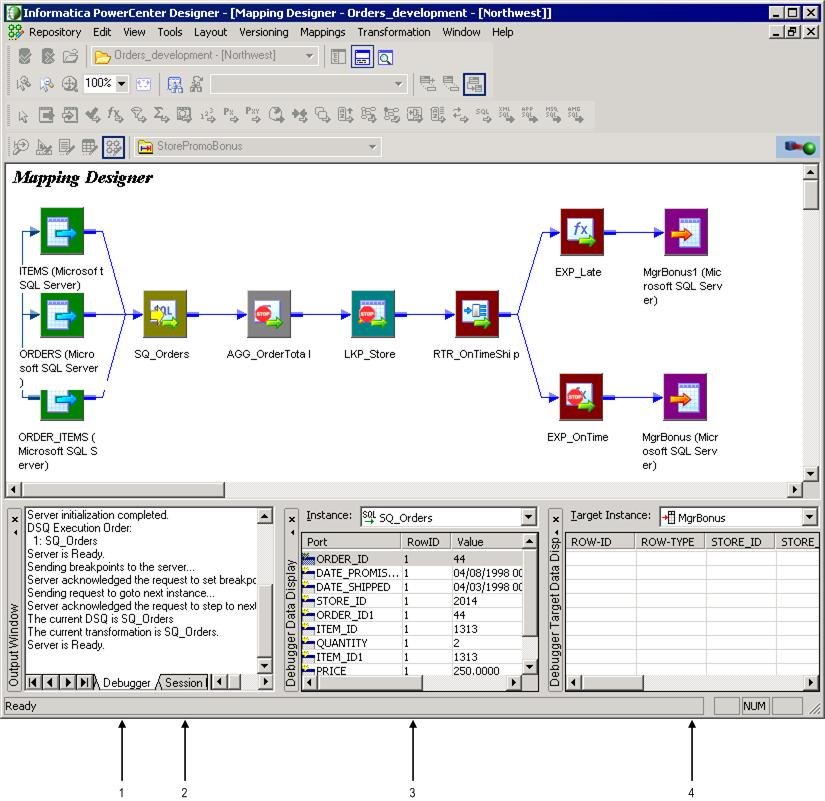
Task: Click the highlighted debugger toolbar icon
Action: pos(114,147)
